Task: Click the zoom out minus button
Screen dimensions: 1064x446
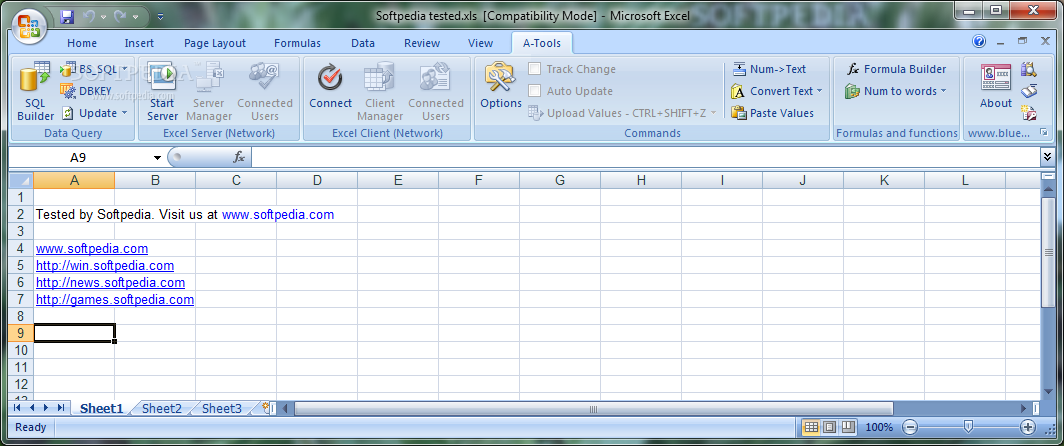Action: pyautogui.click(x=910, y=427)
